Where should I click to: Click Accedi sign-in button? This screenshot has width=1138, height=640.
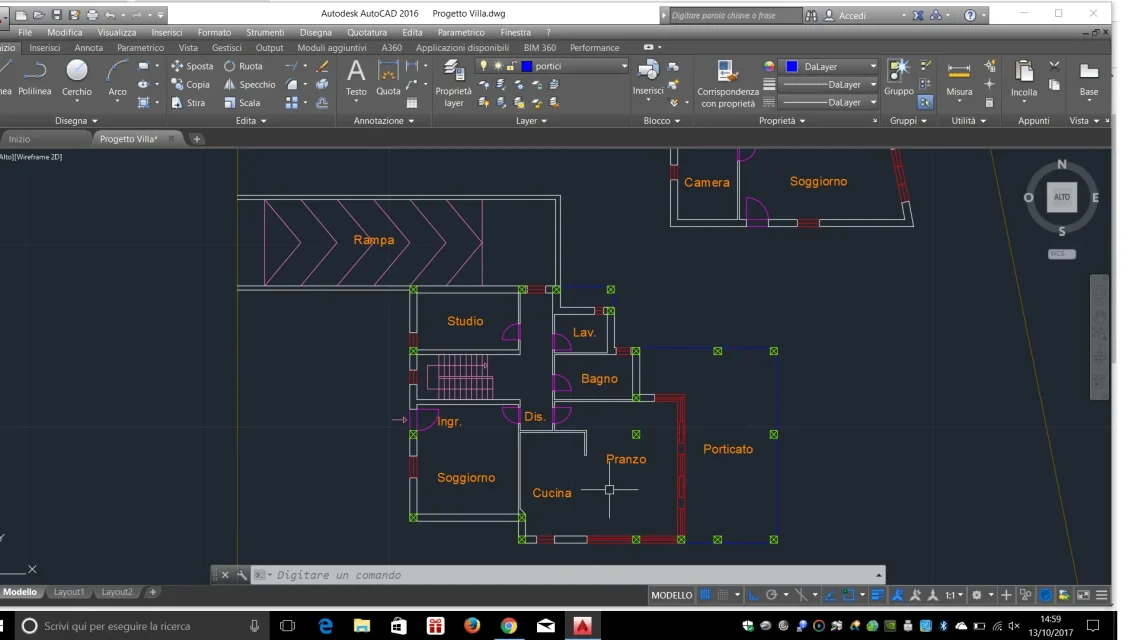point(846,15)
